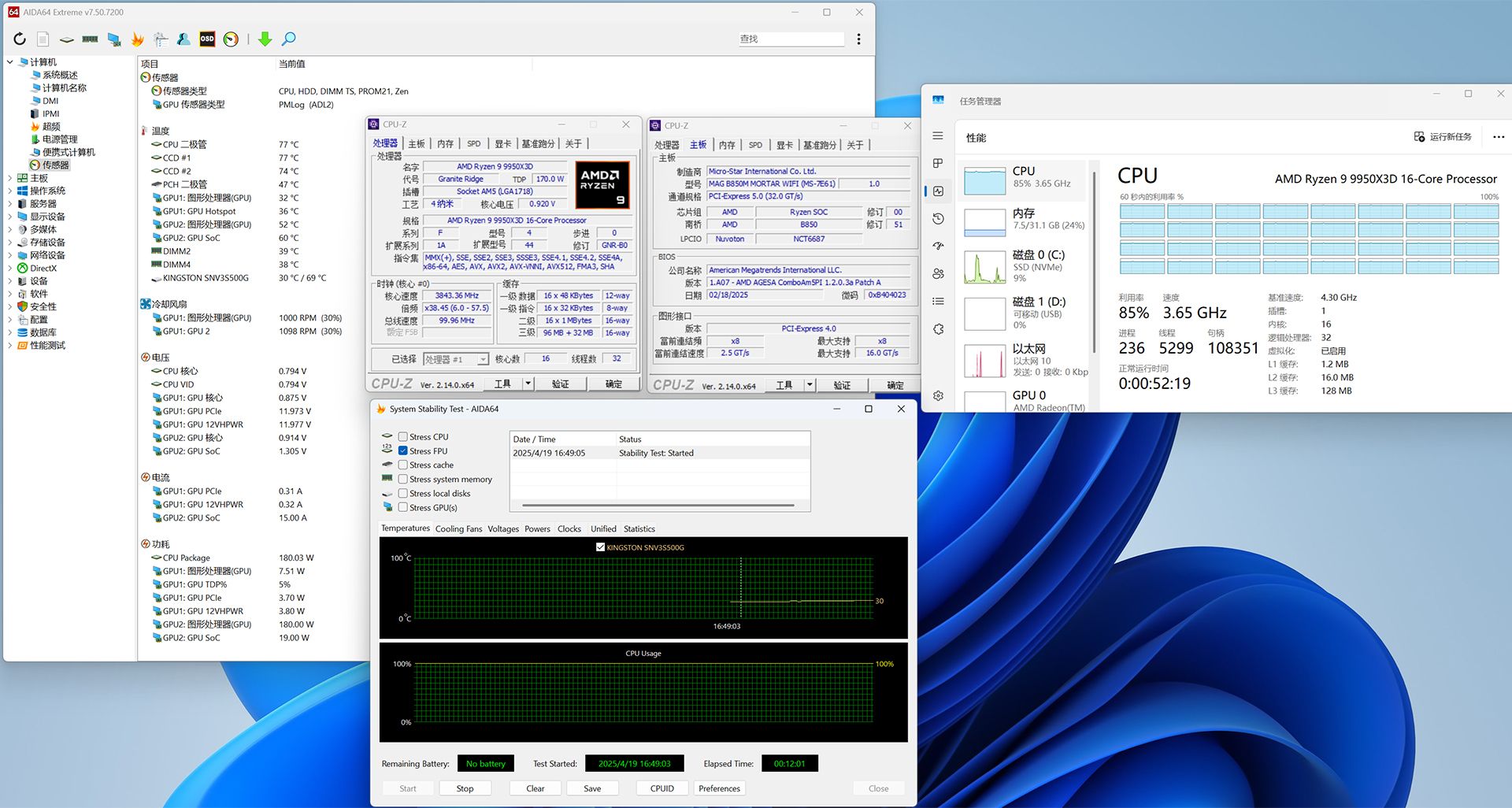This screenshot has width=1512, height=808.
Task: Click the AIDA64 refresh toolbar icon
Action: coord(20,39)
